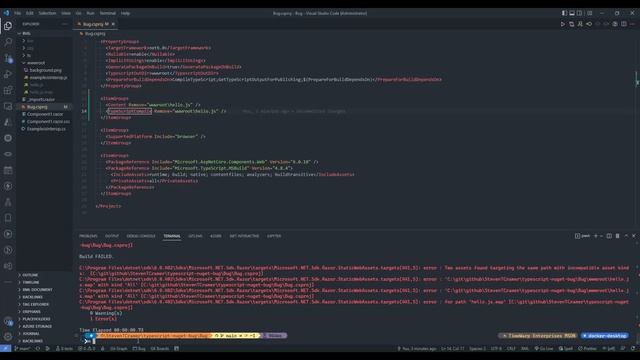The image size is (640, 360).
Task: Open the Extensions view
Action: [x=8, y=90]
